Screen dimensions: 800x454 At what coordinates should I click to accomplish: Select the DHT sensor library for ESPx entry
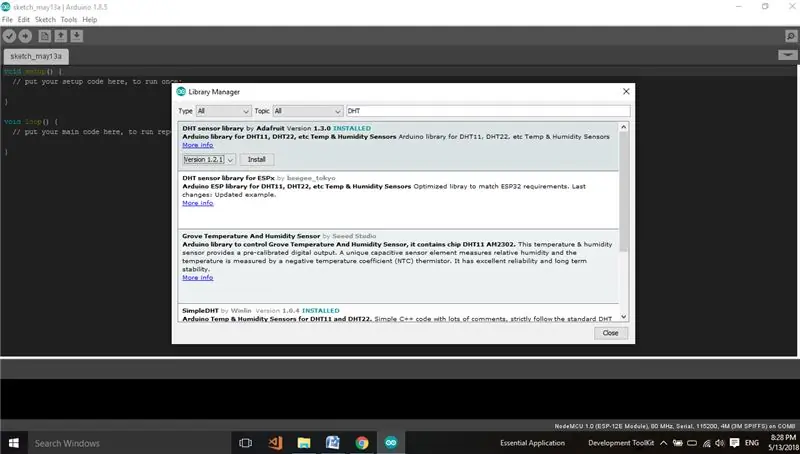click(398, 200)
